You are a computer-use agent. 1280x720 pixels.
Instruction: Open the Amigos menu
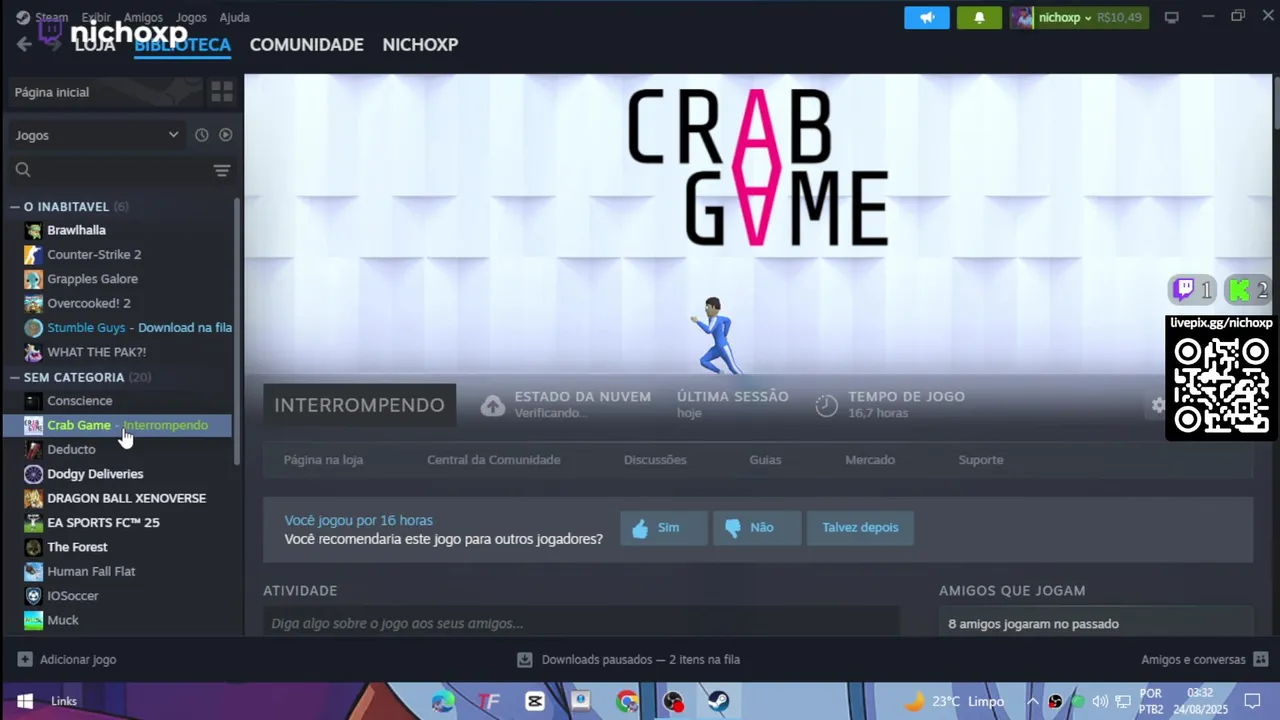coord(144,17)
